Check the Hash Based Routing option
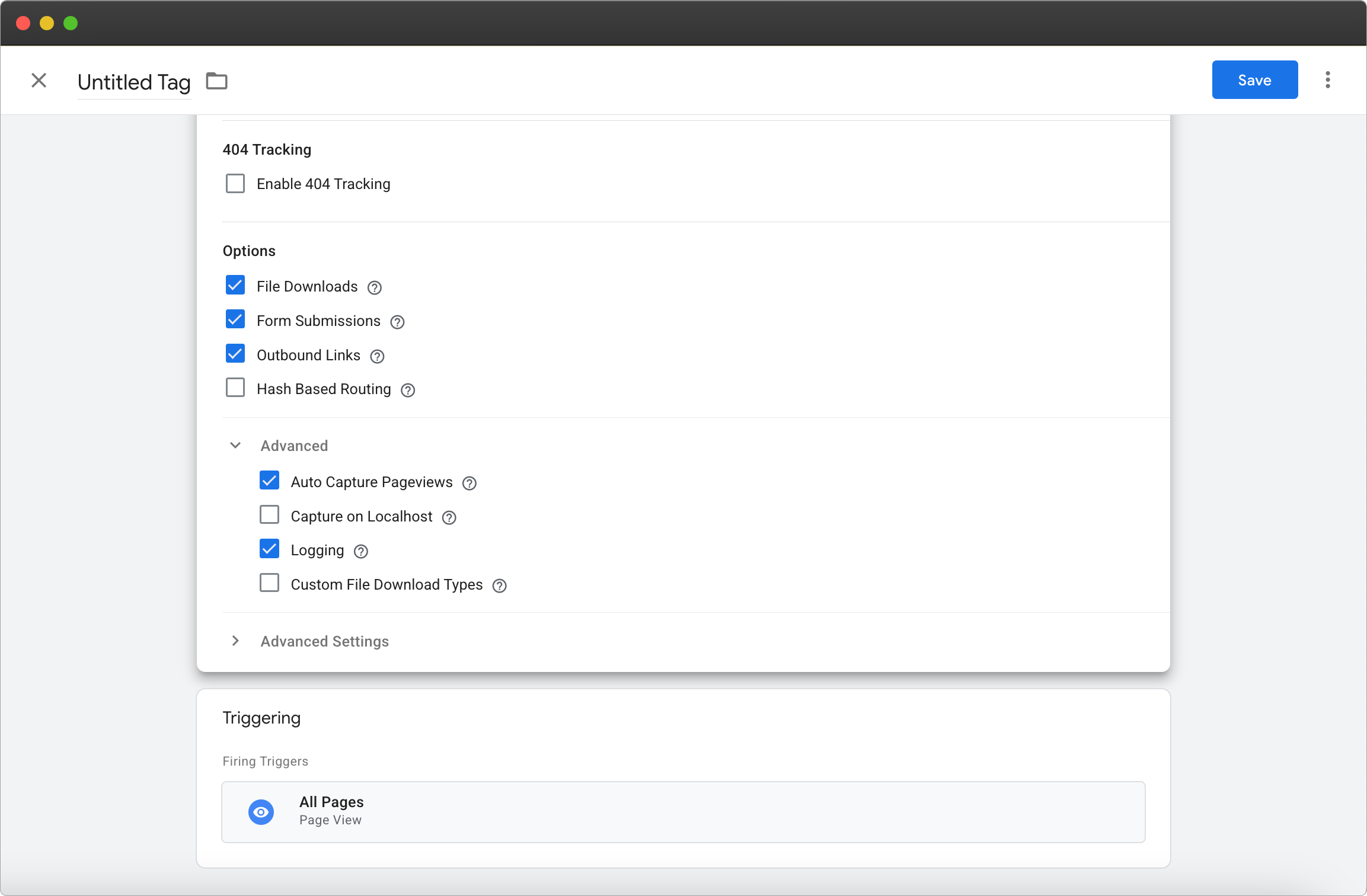 tap(235, 387)
